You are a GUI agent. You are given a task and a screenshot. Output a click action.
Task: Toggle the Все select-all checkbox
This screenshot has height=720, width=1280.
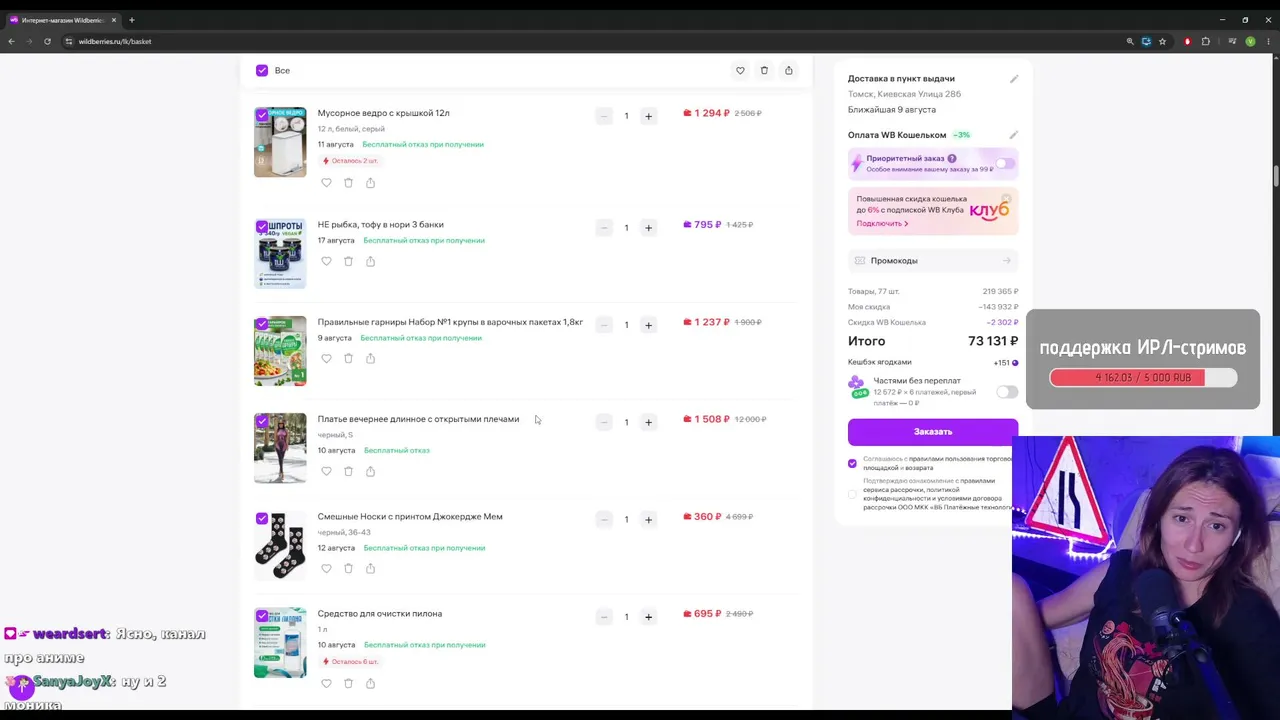pyautogui.click(x=262, y=70)
